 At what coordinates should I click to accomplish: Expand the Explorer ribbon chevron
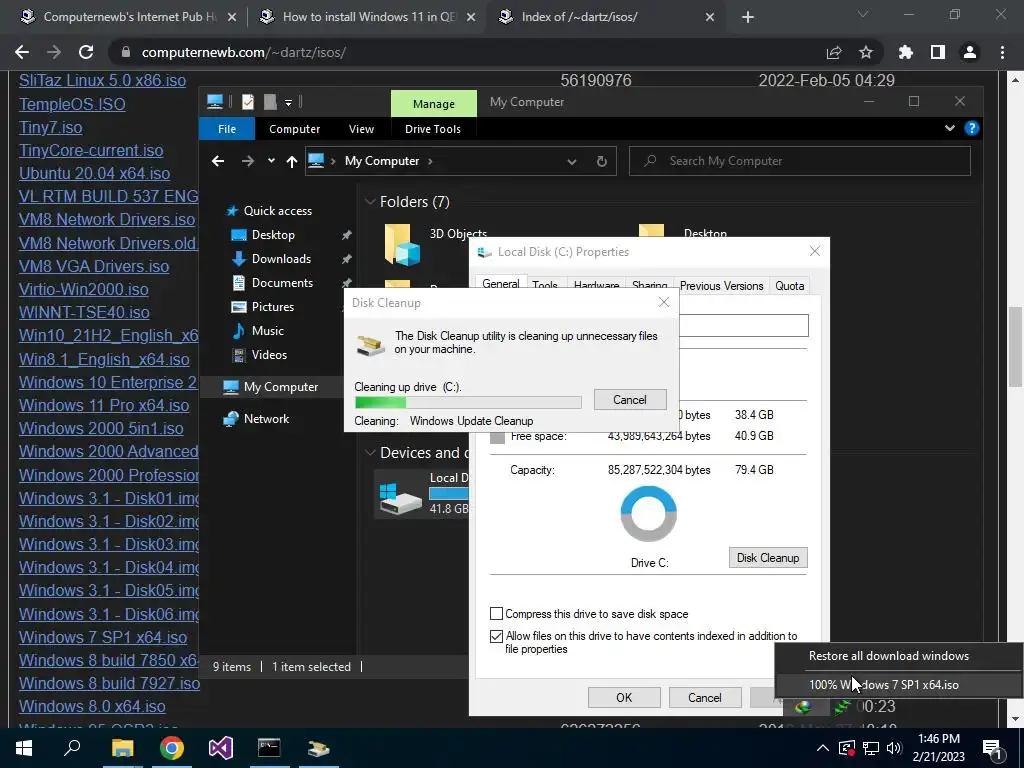[950, 128]
